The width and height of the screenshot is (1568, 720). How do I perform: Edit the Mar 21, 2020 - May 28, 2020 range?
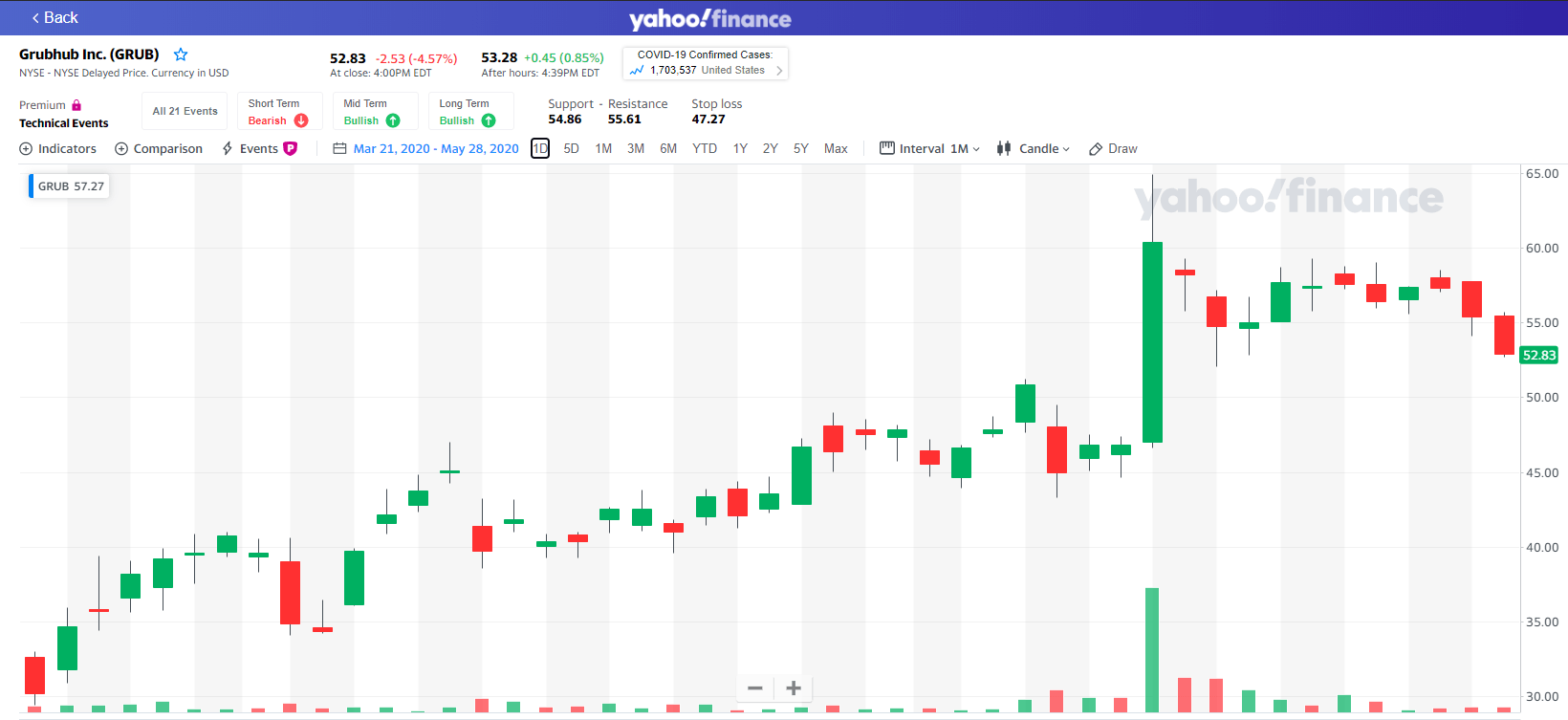[436, 148]
